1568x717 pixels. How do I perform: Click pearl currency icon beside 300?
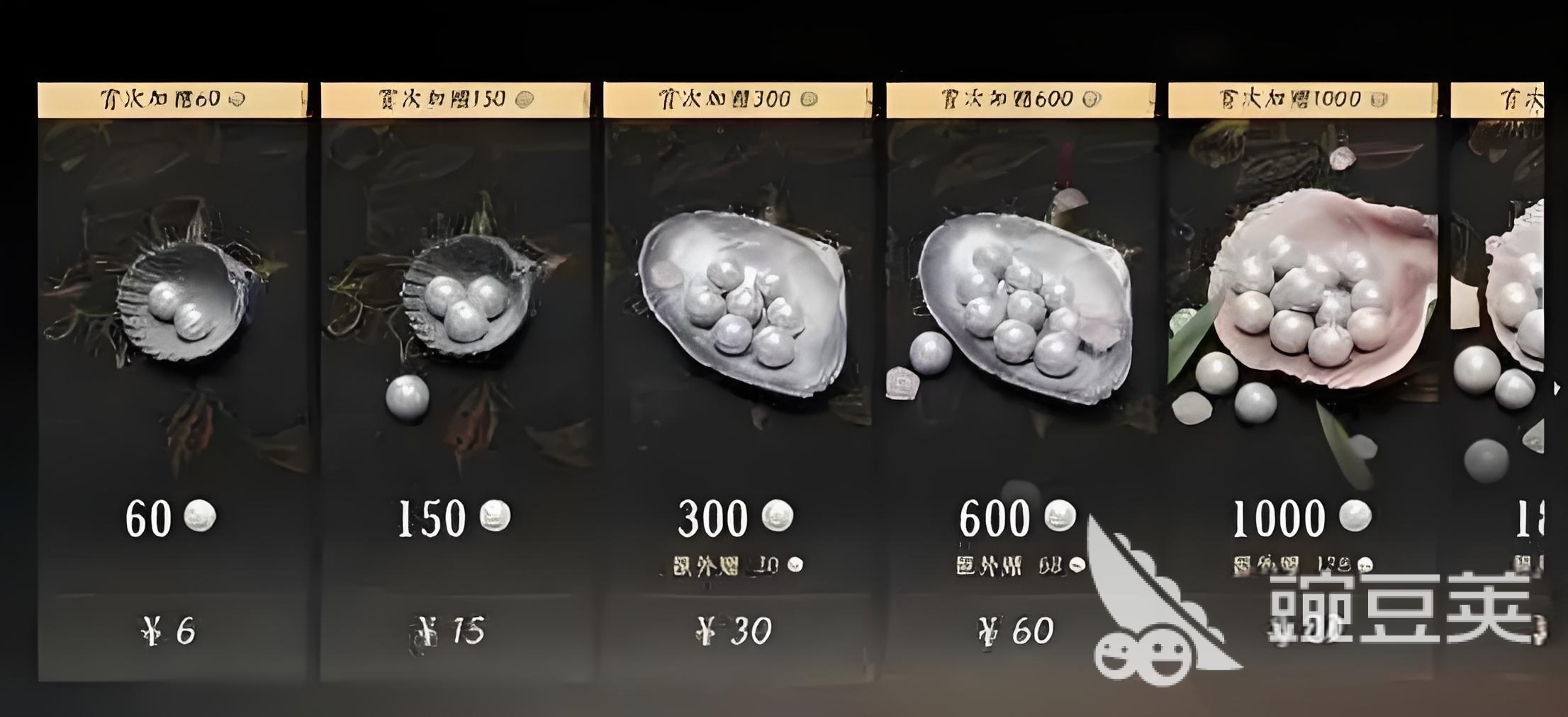tap(778, 515)
